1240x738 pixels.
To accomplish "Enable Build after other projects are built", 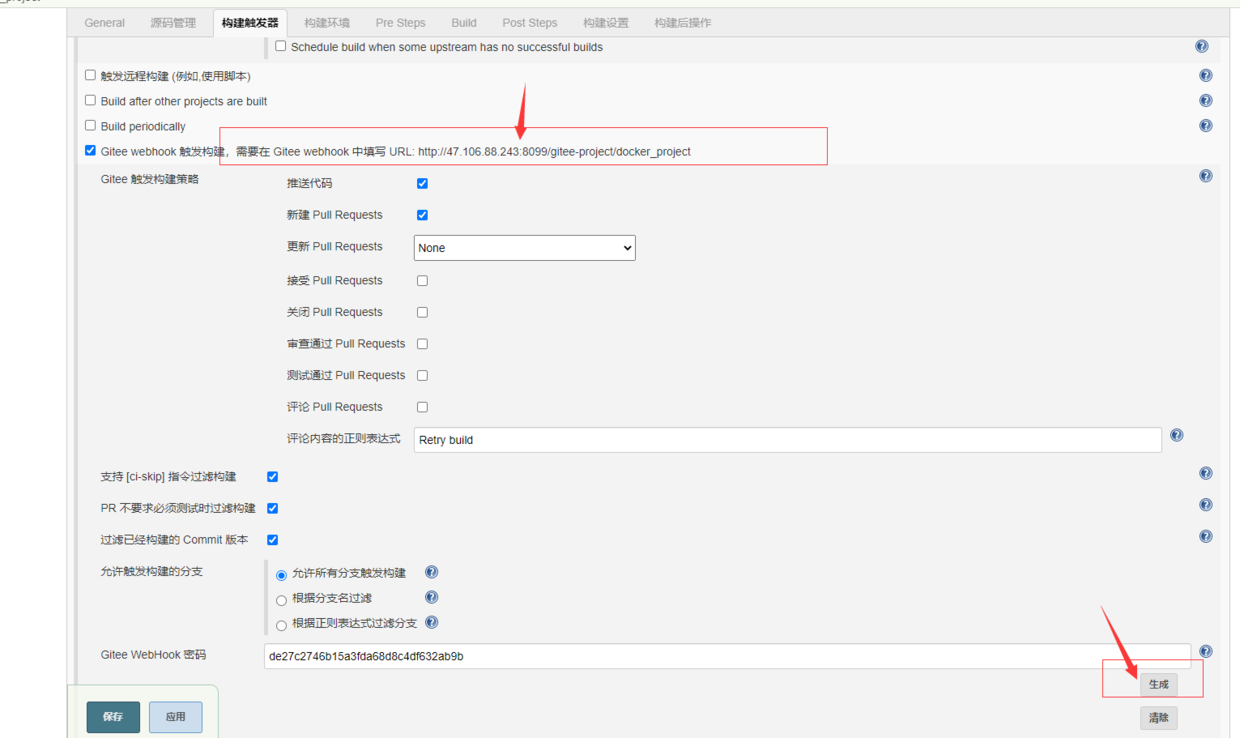I will [x=91, y=100].
